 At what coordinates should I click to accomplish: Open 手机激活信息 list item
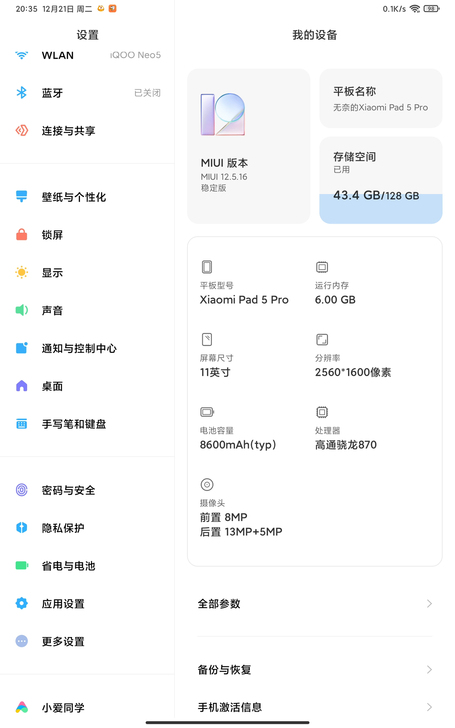315,707
